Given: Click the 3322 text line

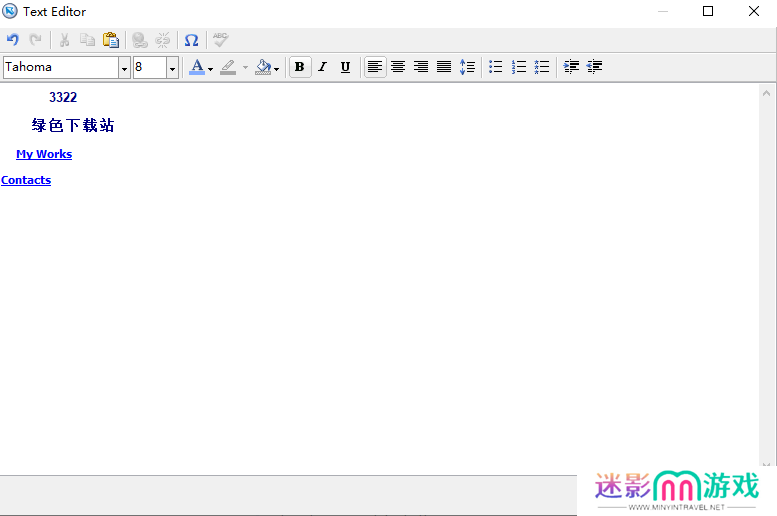Looking at the screenshot, I should coord(63,97).
